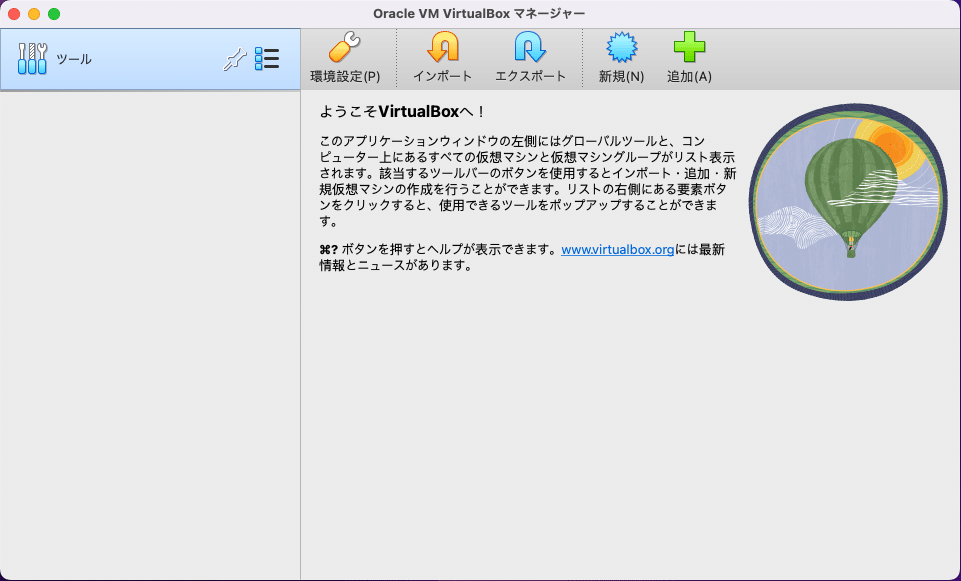Click the エクスポート export arrow icon

pyautogui.click(x=530, y=48)
